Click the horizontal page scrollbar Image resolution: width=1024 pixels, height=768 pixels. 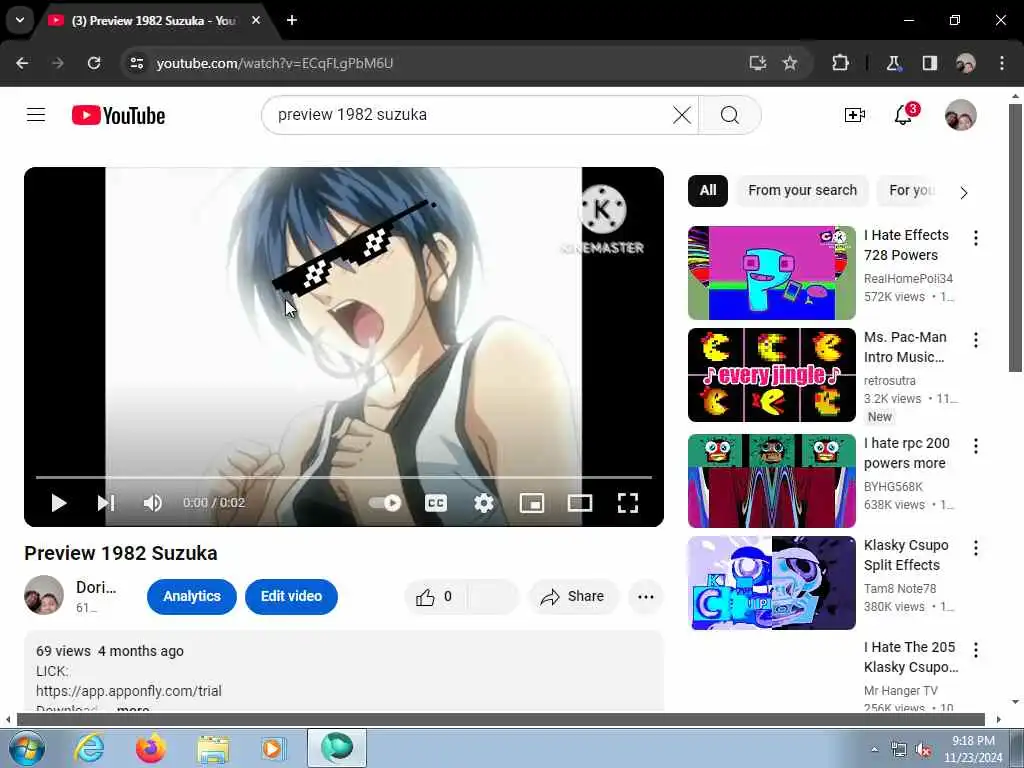(x=500, y=719)
